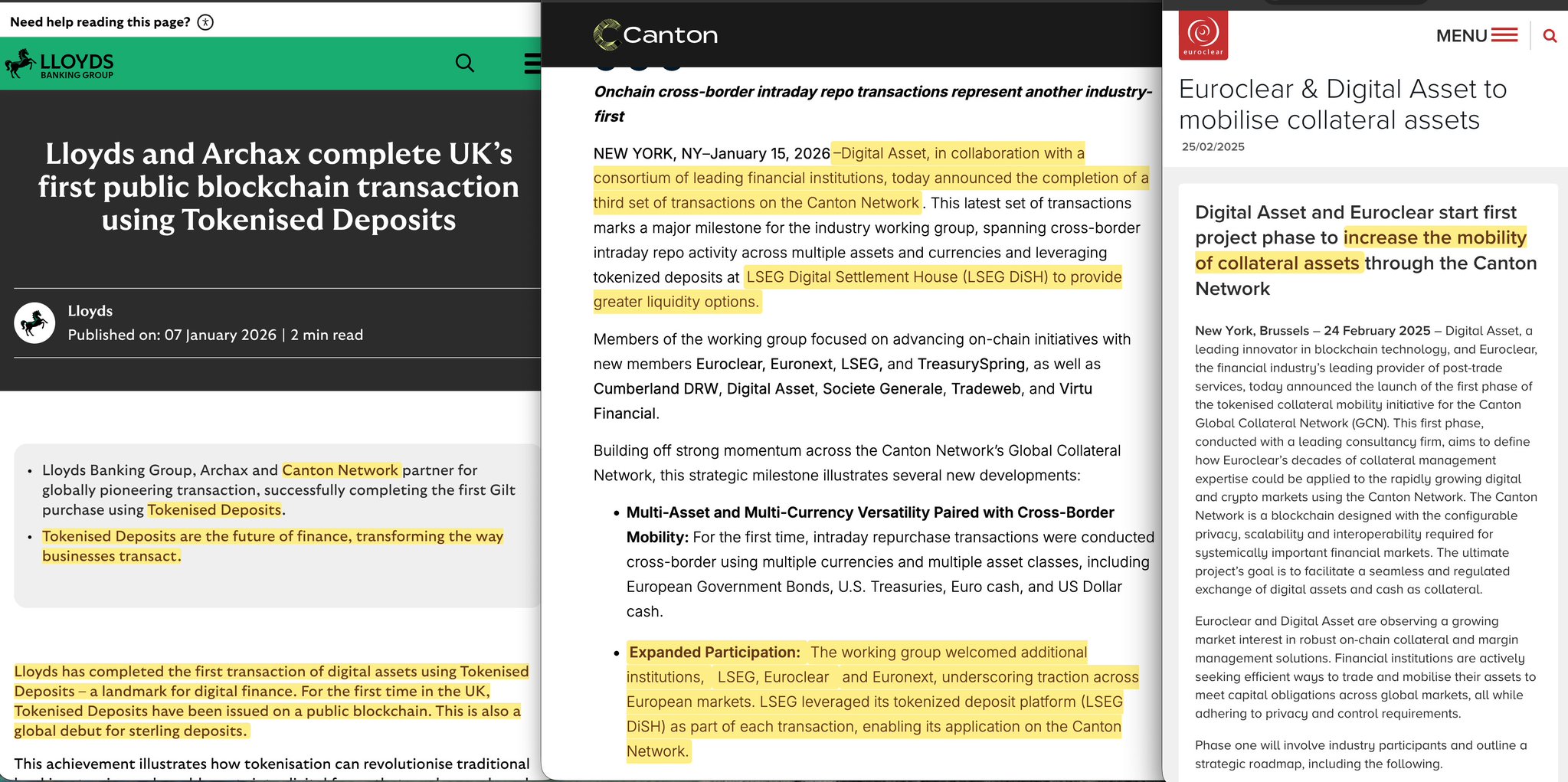The image size is (1568, 782).
Task: Click the Canton logo in the dark header
Action: (x=656, y=34)
